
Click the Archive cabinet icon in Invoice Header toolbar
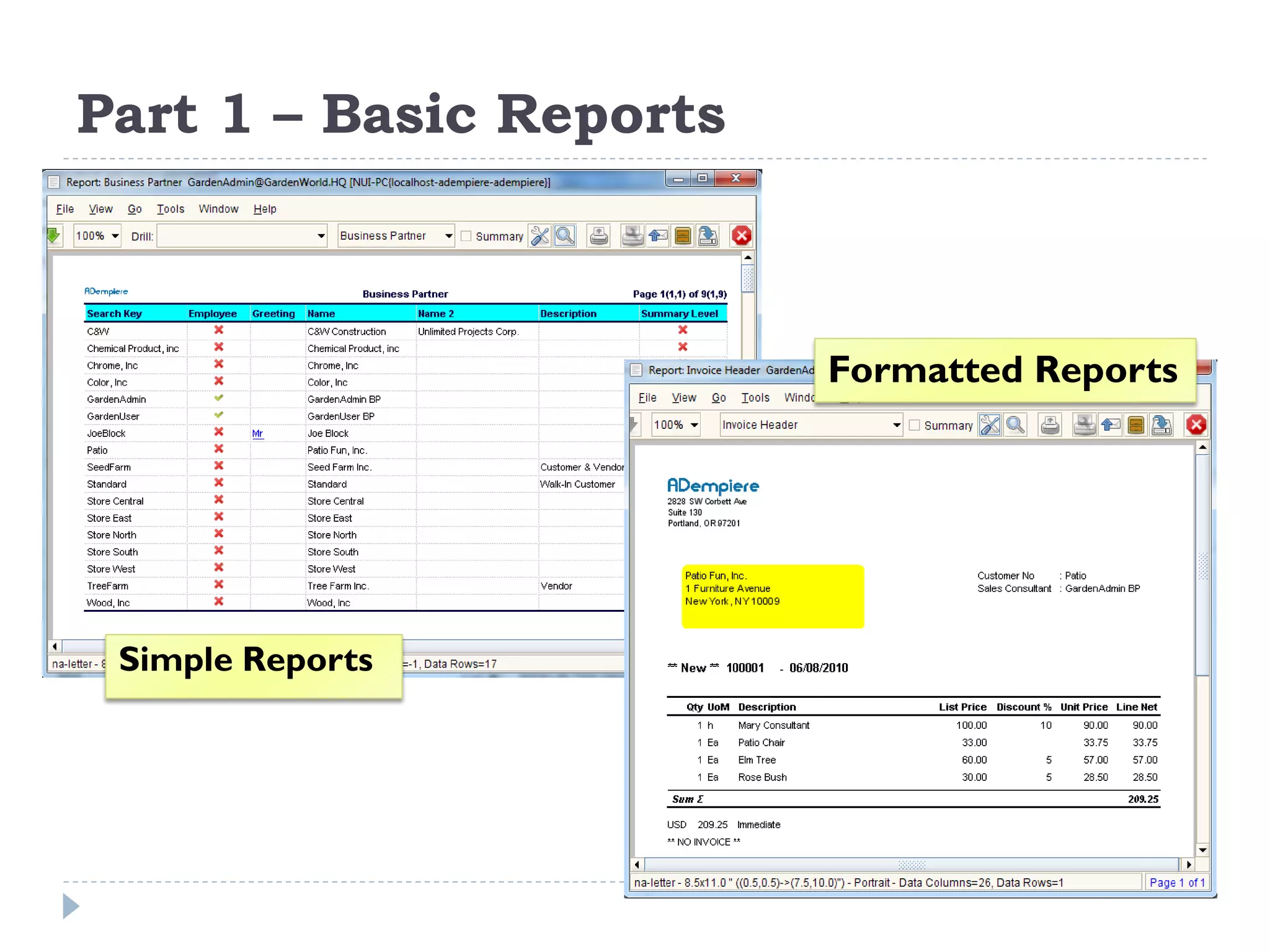(x=1136, y=425)
